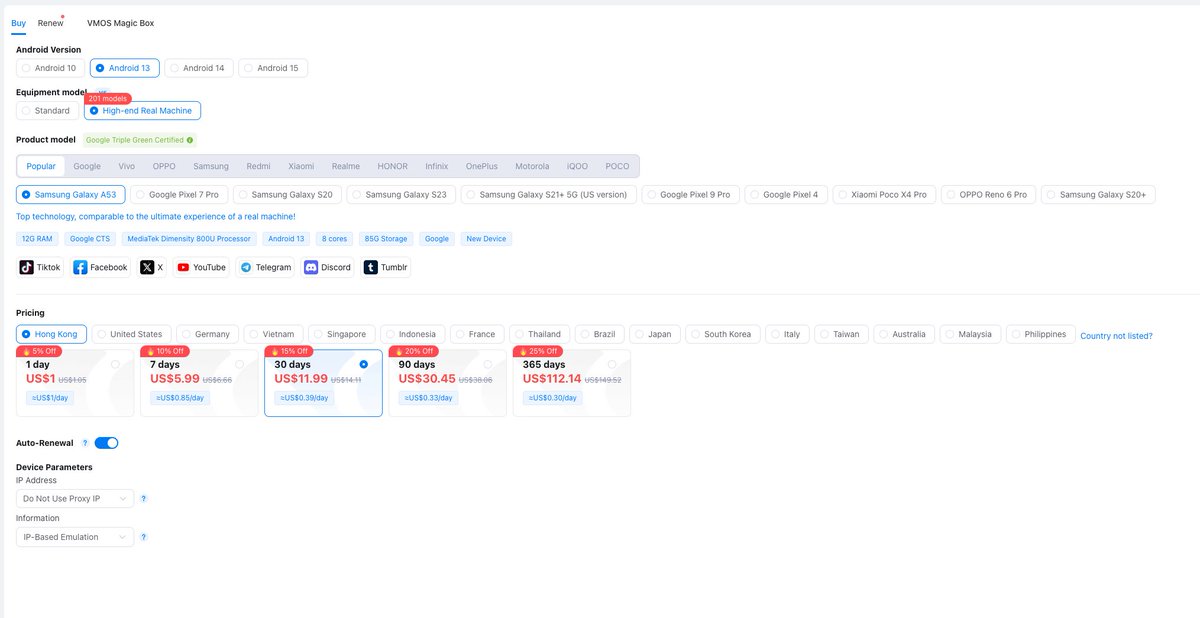Choose the 90 days pricing card

click(x=447, y=381)
